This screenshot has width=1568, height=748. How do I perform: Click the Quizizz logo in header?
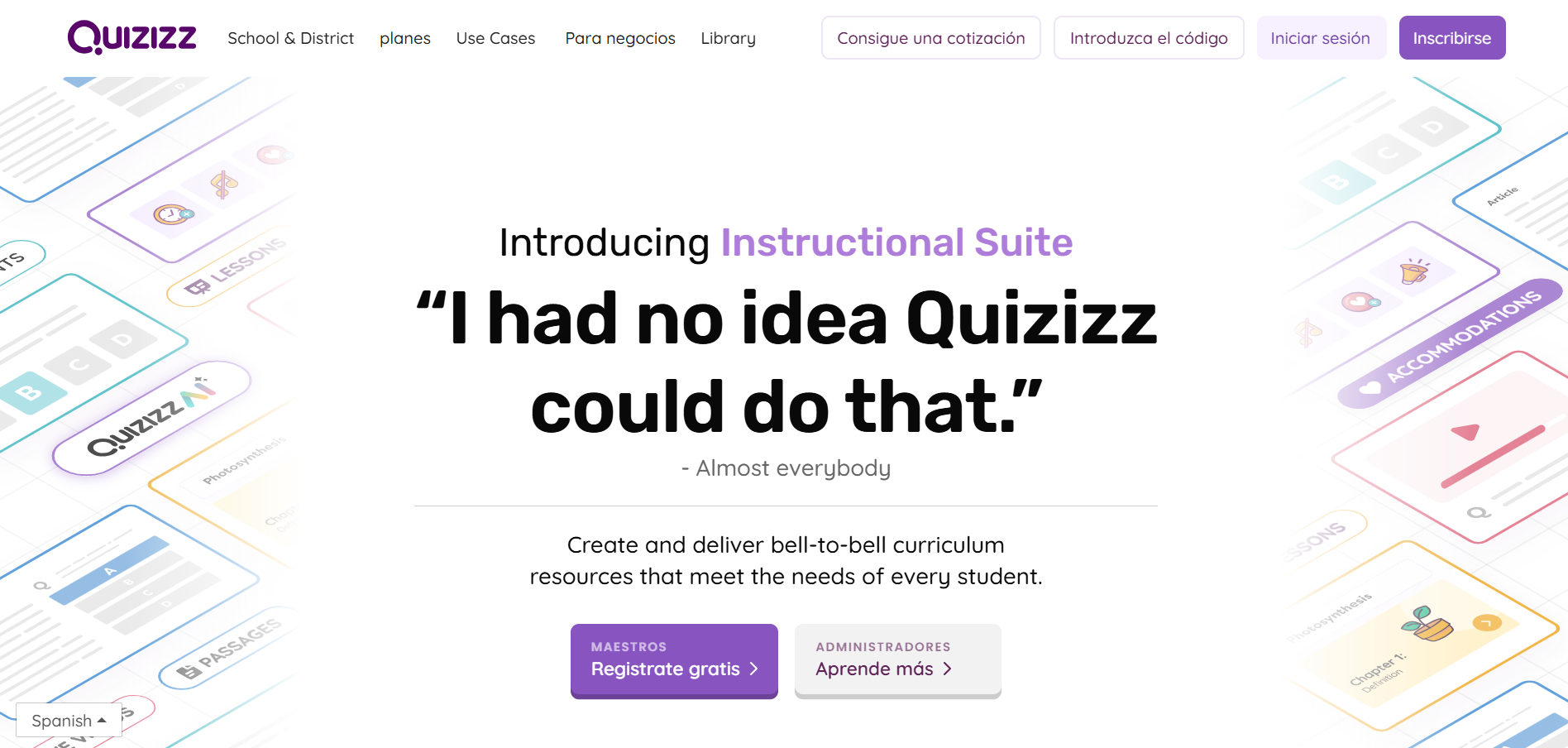(x=132, y=37)
